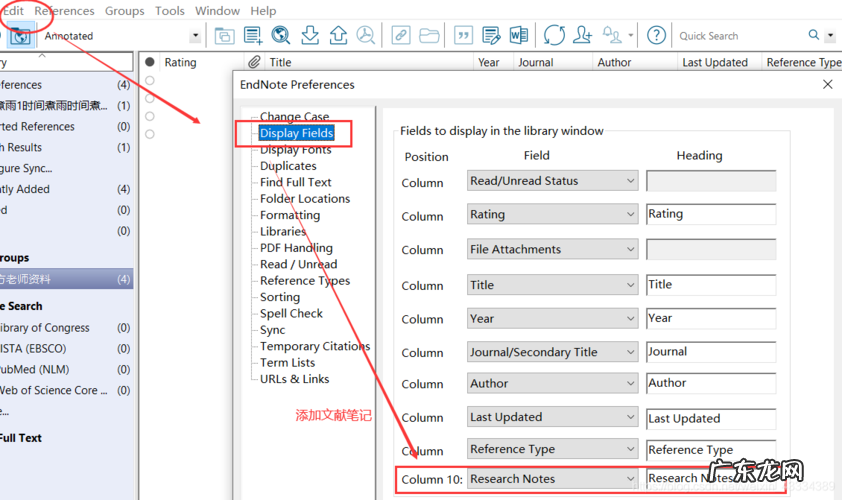
Task: Open the Tools menu
Action: tap(170, 11)
